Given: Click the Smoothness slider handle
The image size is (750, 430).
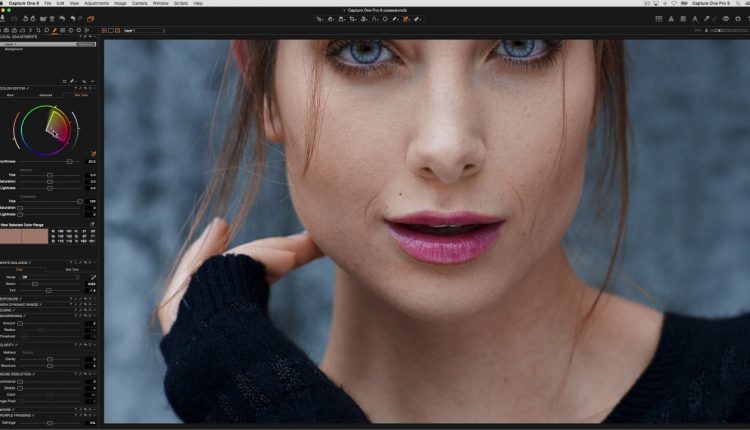Looking at the screenshot, I should [x=69, y=162].
